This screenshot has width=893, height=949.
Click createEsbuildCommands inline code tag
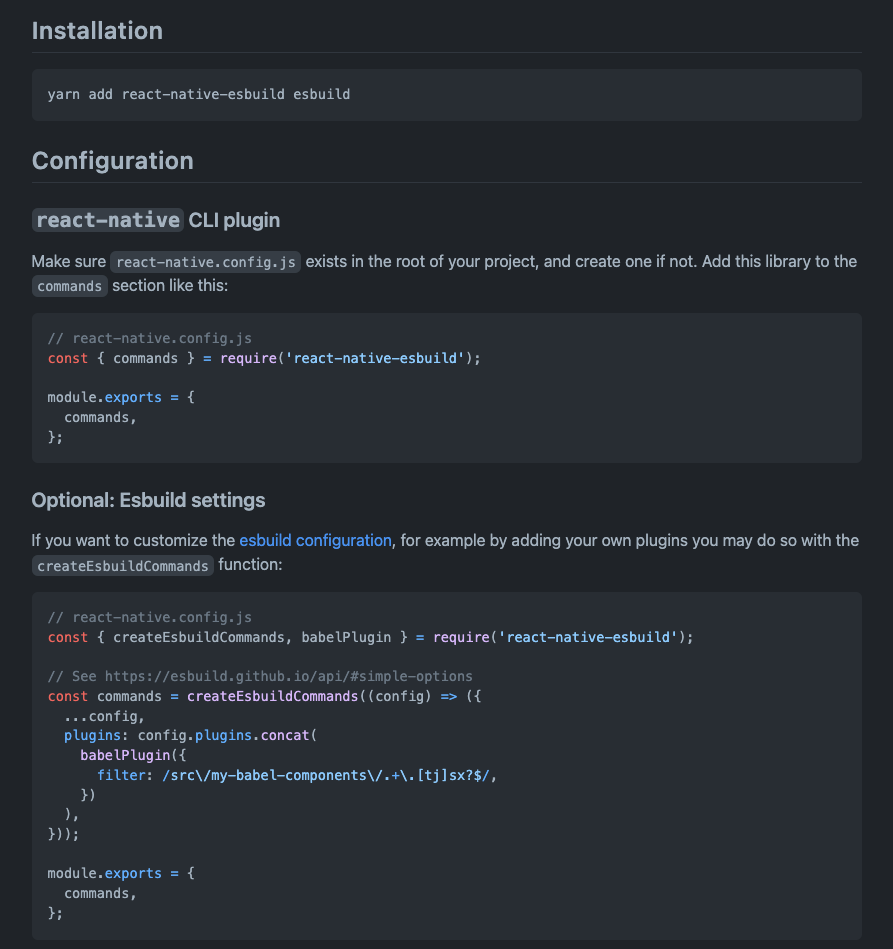[x=122, y=566]
